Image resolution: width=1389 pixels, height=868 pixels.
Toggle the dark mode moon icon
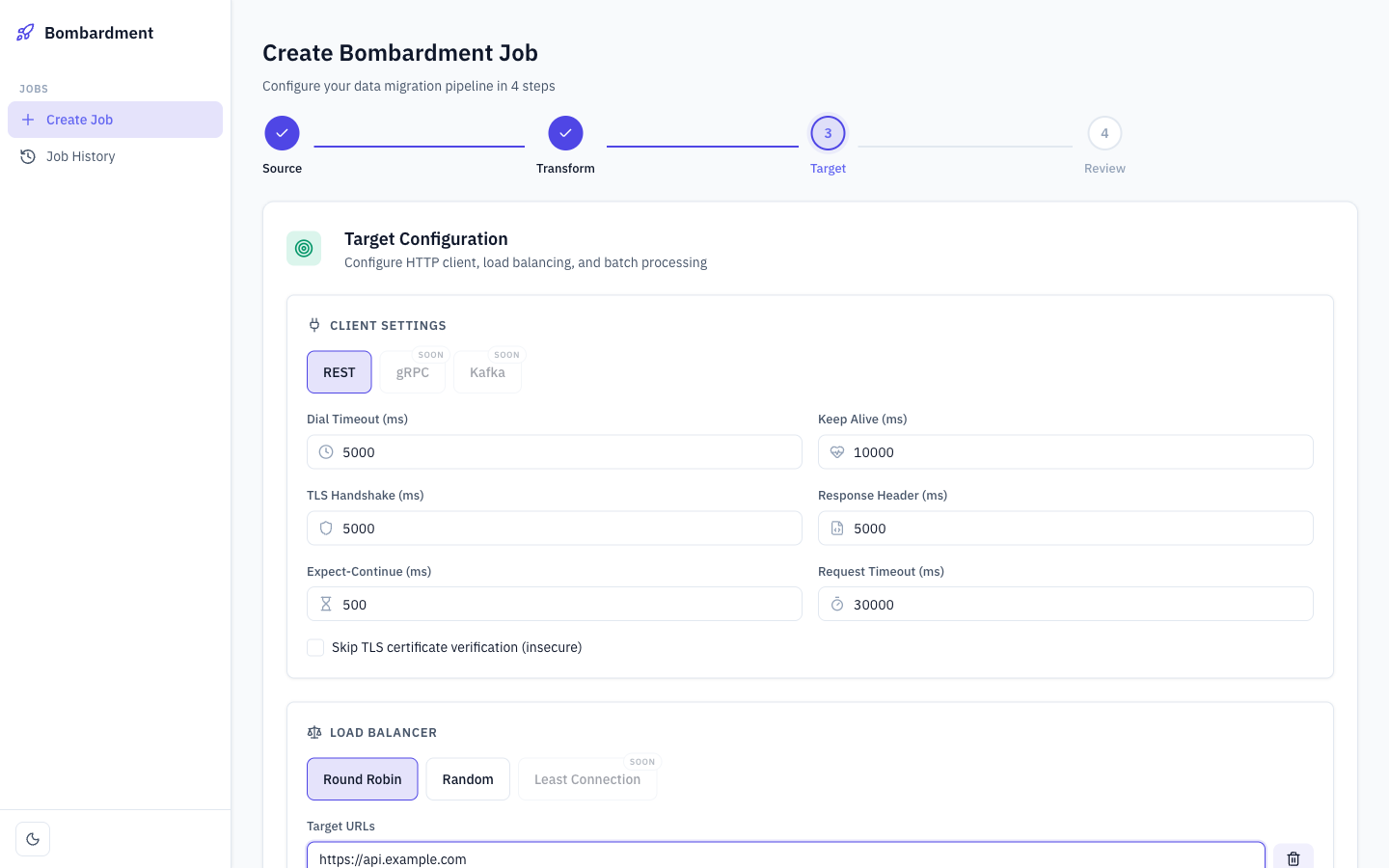click(33, 838)
